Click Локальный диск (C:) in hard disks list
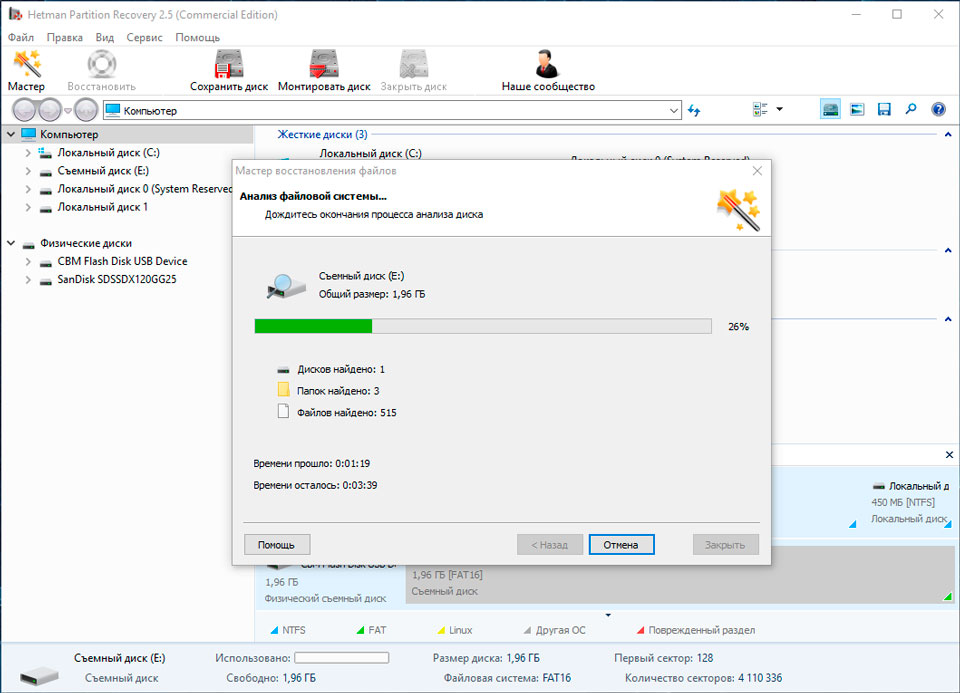Screen dimensions: 960x693 click(370, 153)
